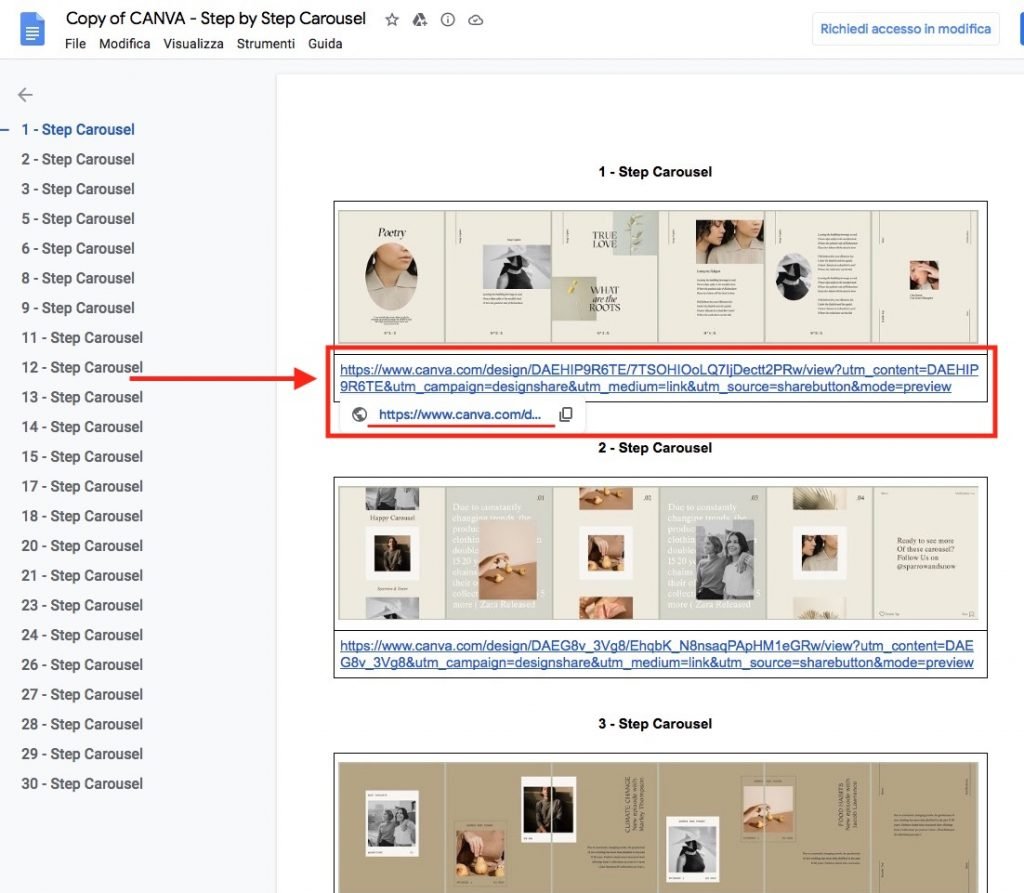The image size is (1024, 893).
Task: Click Richiedi accesso in modifica button
Action: 905,29
